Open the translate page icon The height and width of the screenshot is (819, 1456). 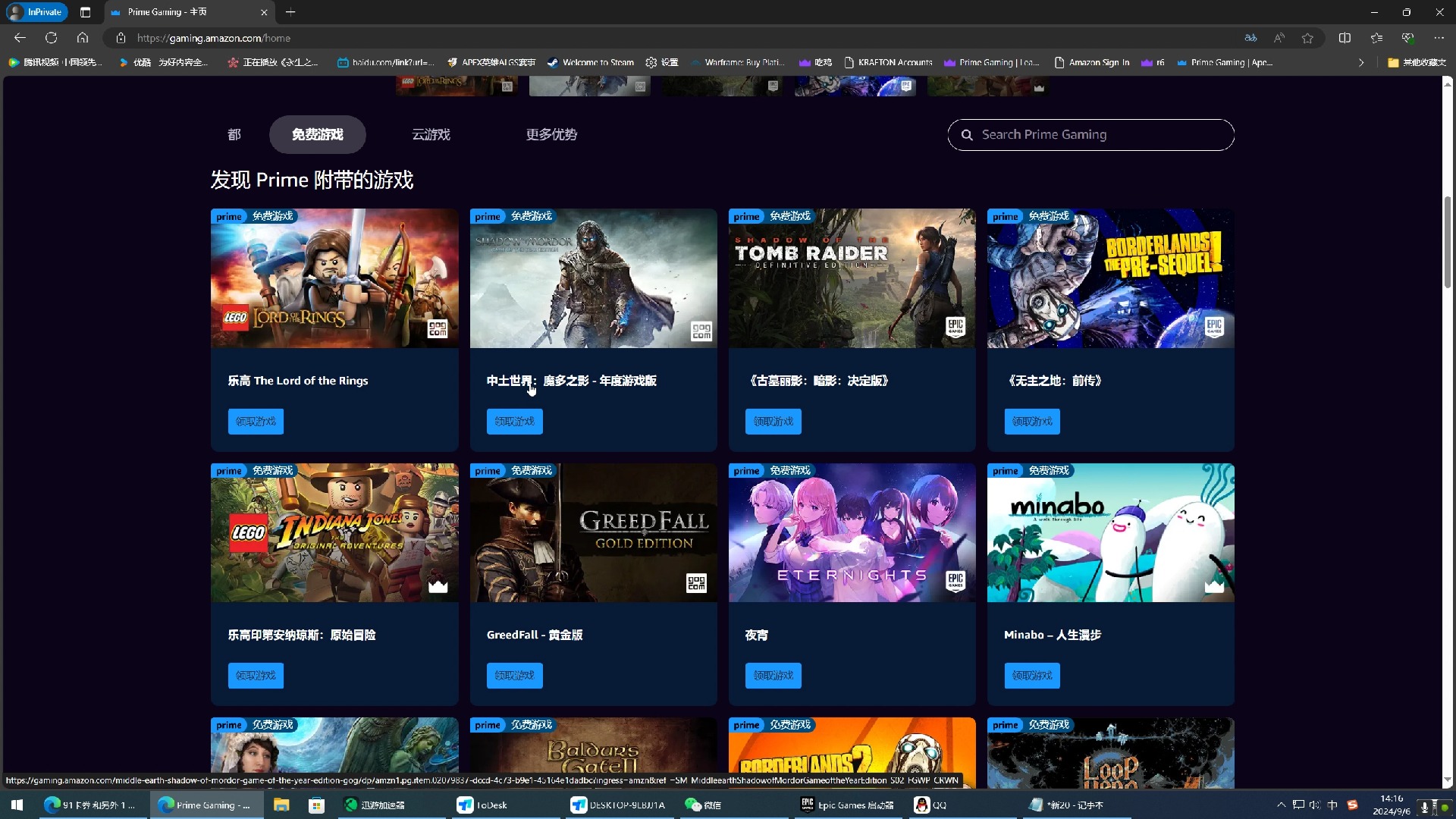(x=1250, y=38)
